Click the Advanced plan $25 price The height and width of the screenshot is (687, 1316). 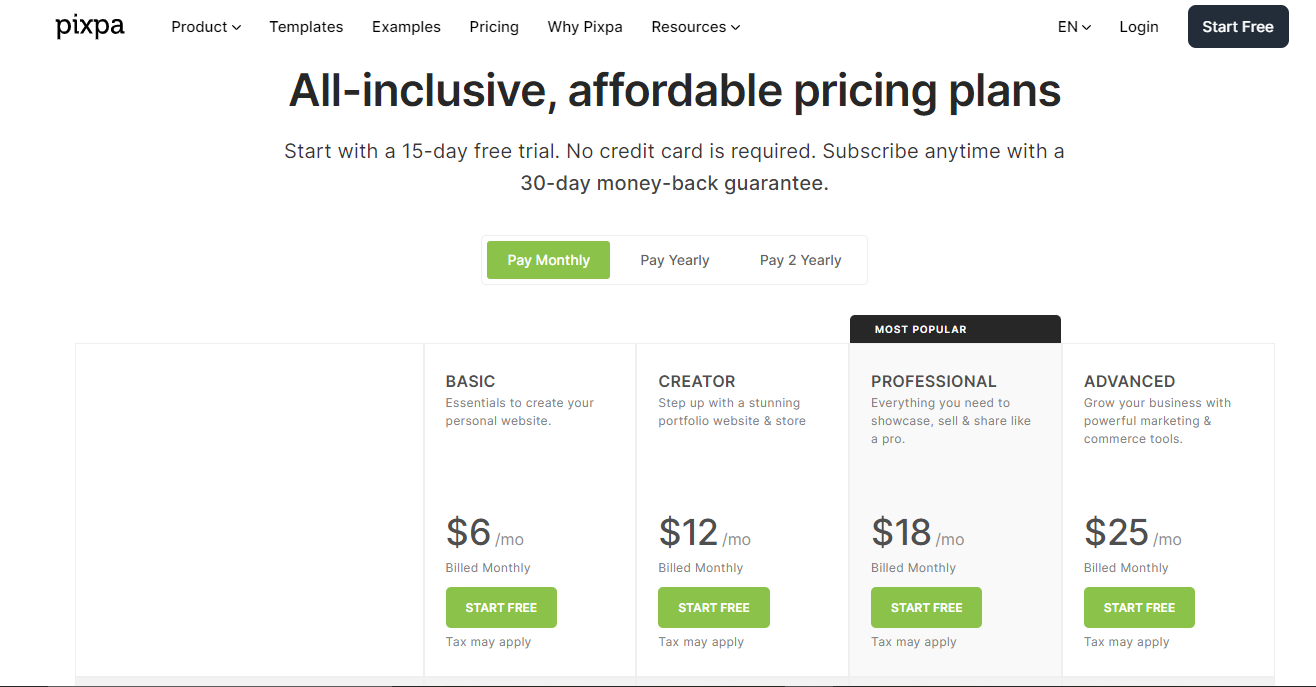click(1116, 533)
